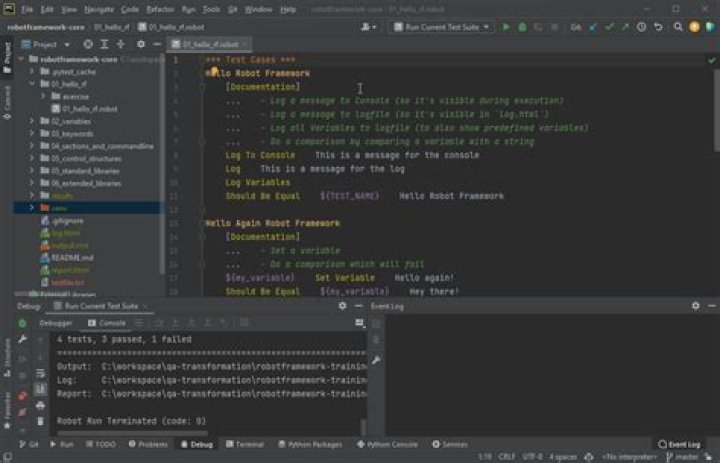The width and height of the screenshot is (720, 463).
Task: Open the Python Console tool window
Action: (387, 444)
